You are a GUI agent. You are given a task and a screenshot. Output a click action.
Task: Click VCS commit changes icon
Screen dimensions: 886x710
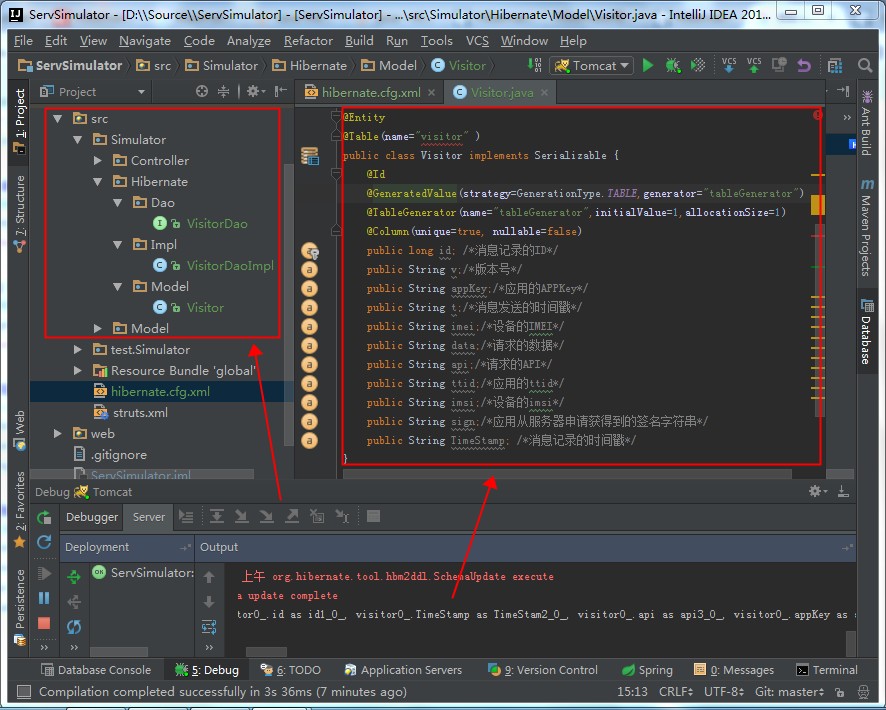pyautogui.click(x=754, y=65)
